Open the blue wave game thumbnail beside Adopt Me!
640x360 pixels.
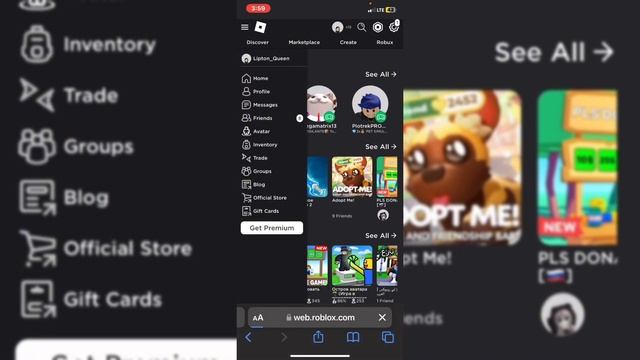coord(318,177)
